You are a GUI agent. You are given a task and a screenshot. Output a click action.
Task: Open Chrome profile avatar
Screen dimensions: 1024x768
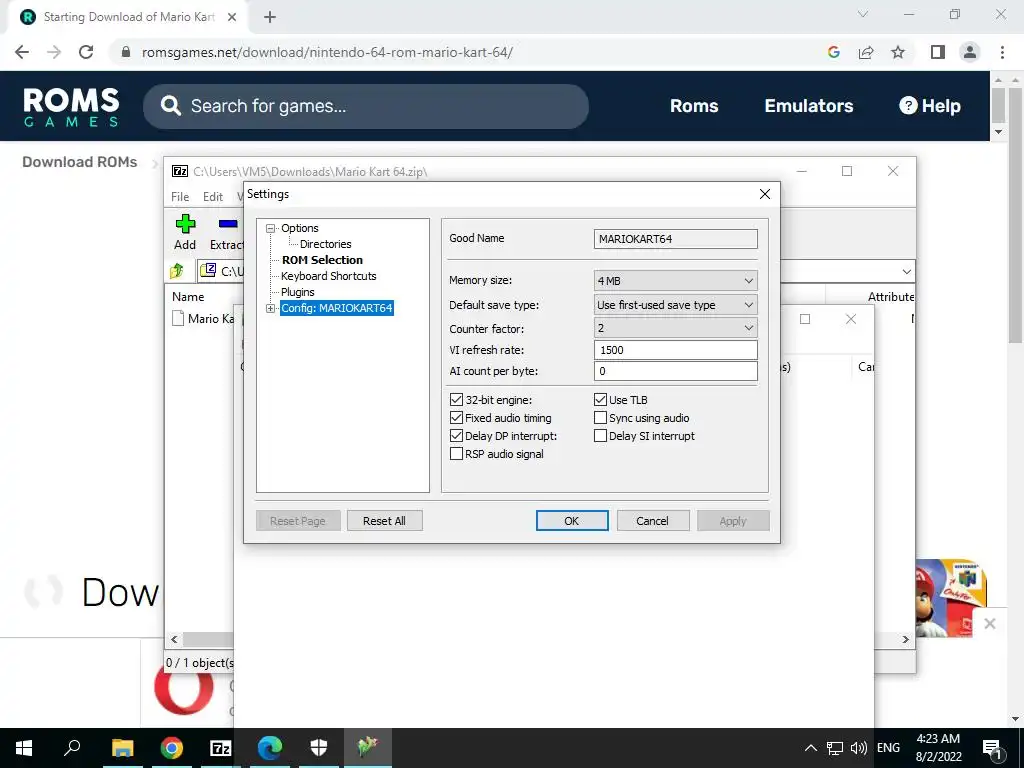[970, 52]
